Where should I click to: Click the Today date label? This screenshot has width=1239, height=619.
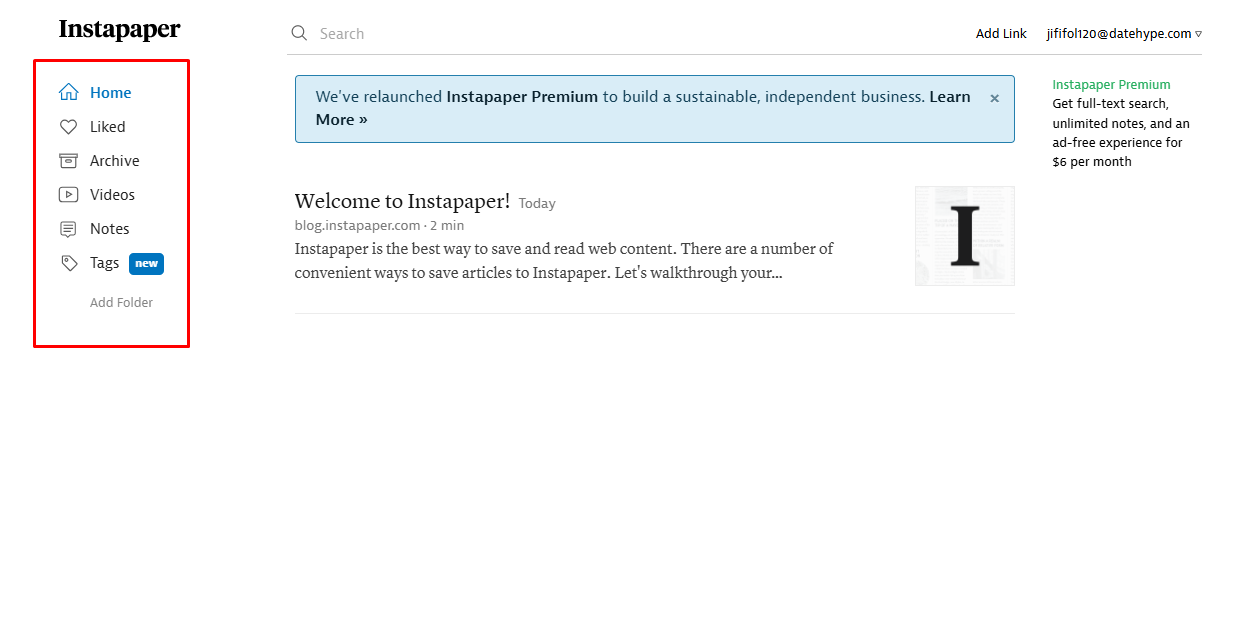pyautogui.click(x=537, y=204)
